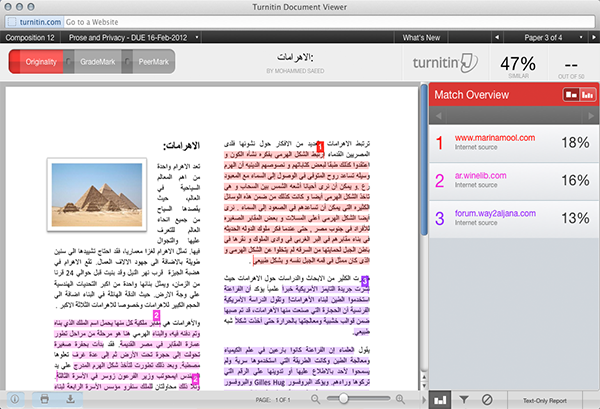Click large number 3 in Match Overview
Screen dimensions: 600x409
tap(440, 218)
